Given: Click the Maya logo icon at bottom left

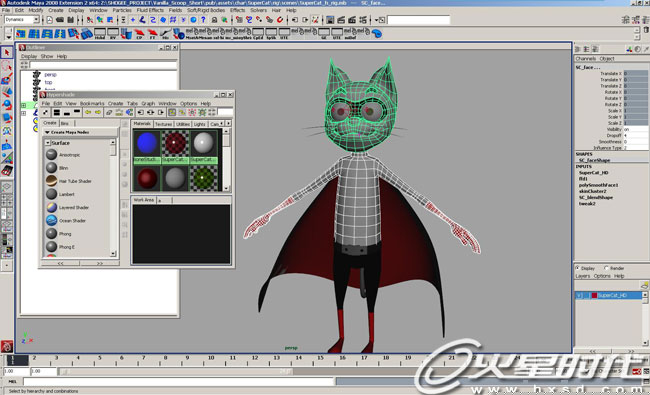Looking at the screenshot, I should (x=7, y=346).
